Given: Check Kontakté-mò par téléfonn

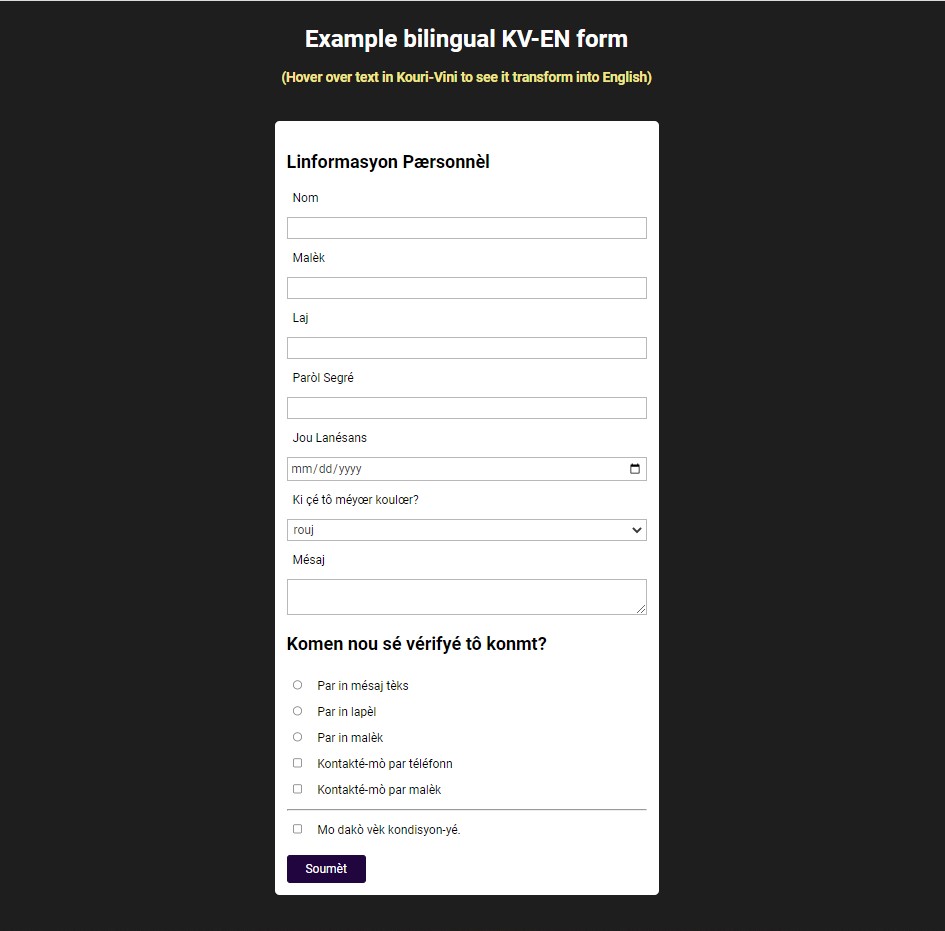Looking at the screenshot, I should [297, 762].
